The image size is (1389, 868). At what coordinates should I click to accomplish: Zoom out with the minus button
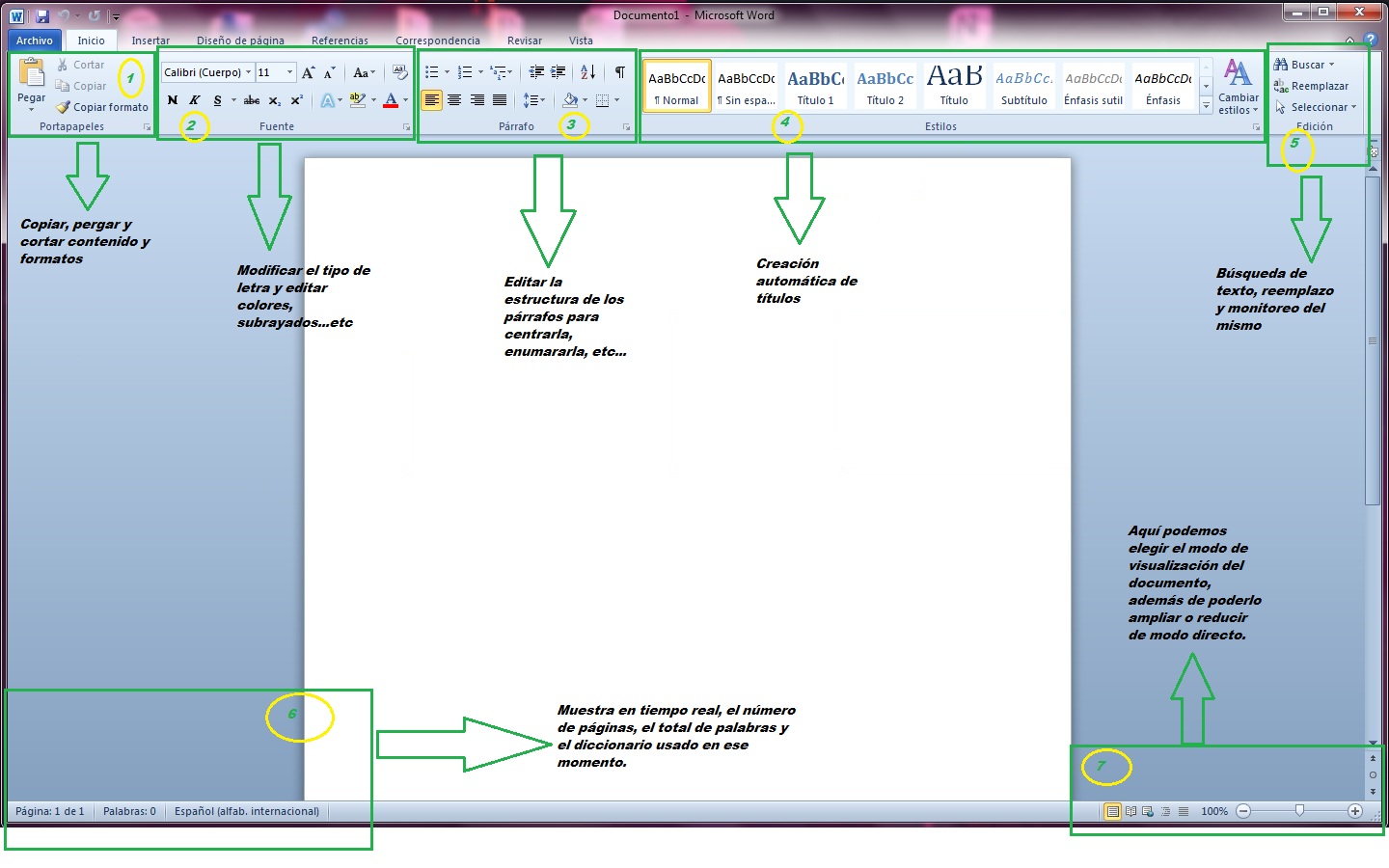1243,811
